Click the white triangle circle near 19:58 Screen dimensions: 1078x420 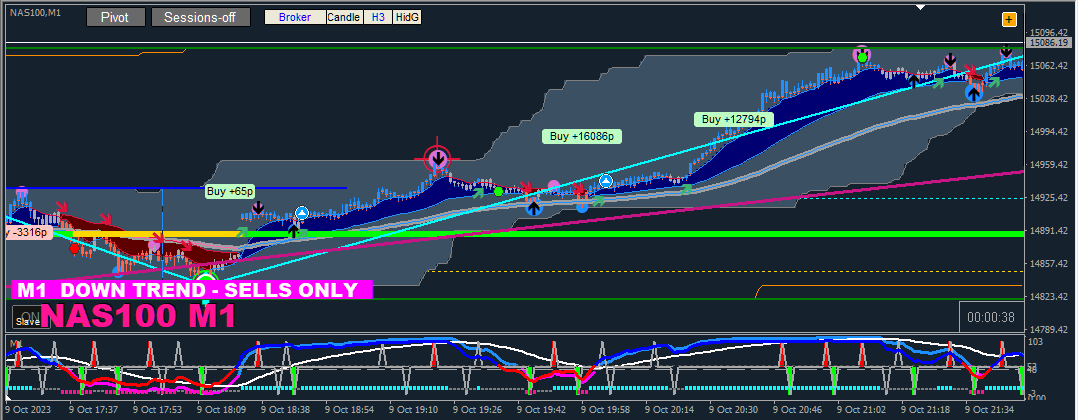606,181
